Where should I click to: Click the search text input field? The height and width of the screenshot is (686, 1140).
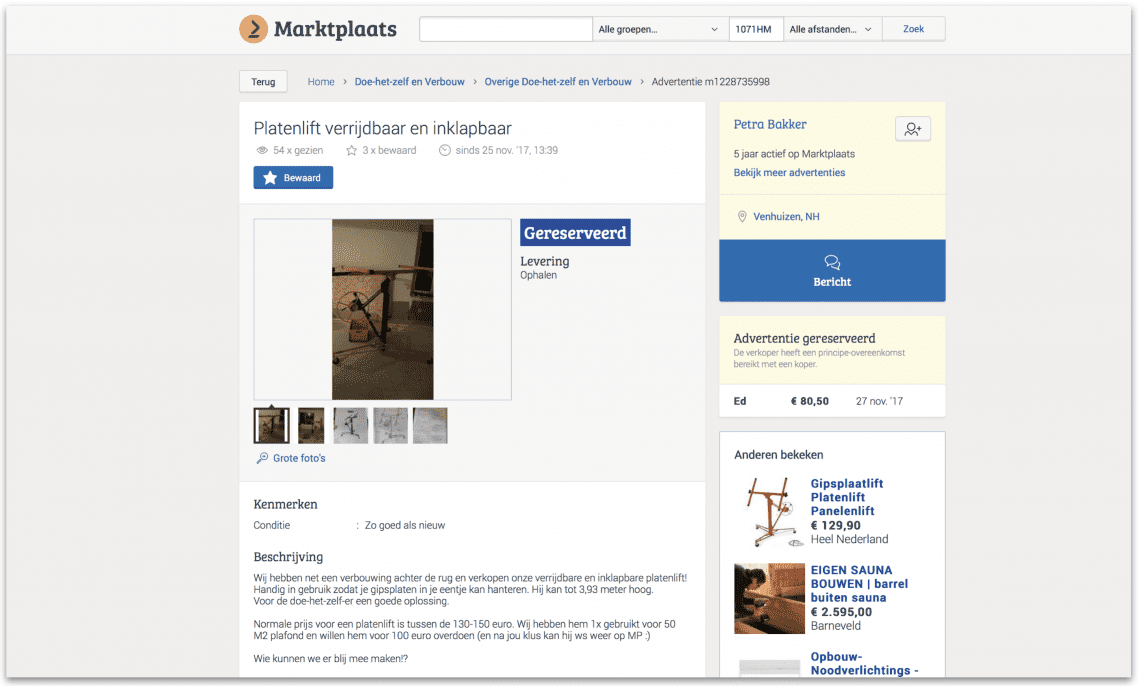(x=505, y=29)
